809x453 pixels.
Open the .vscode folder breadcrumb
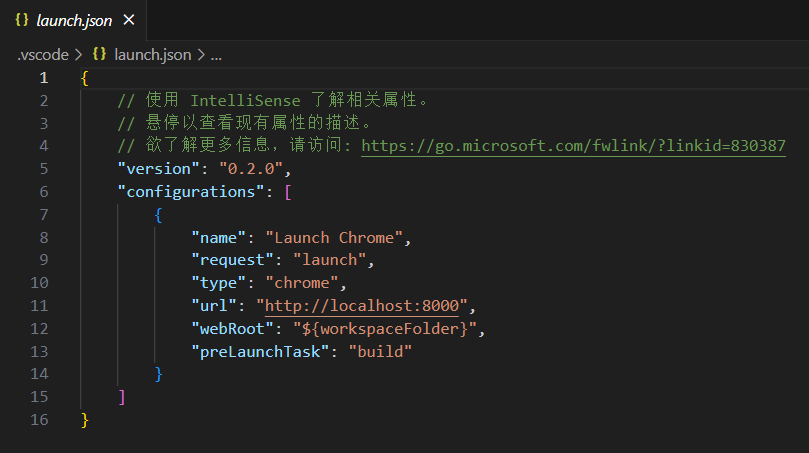(42, 55)
